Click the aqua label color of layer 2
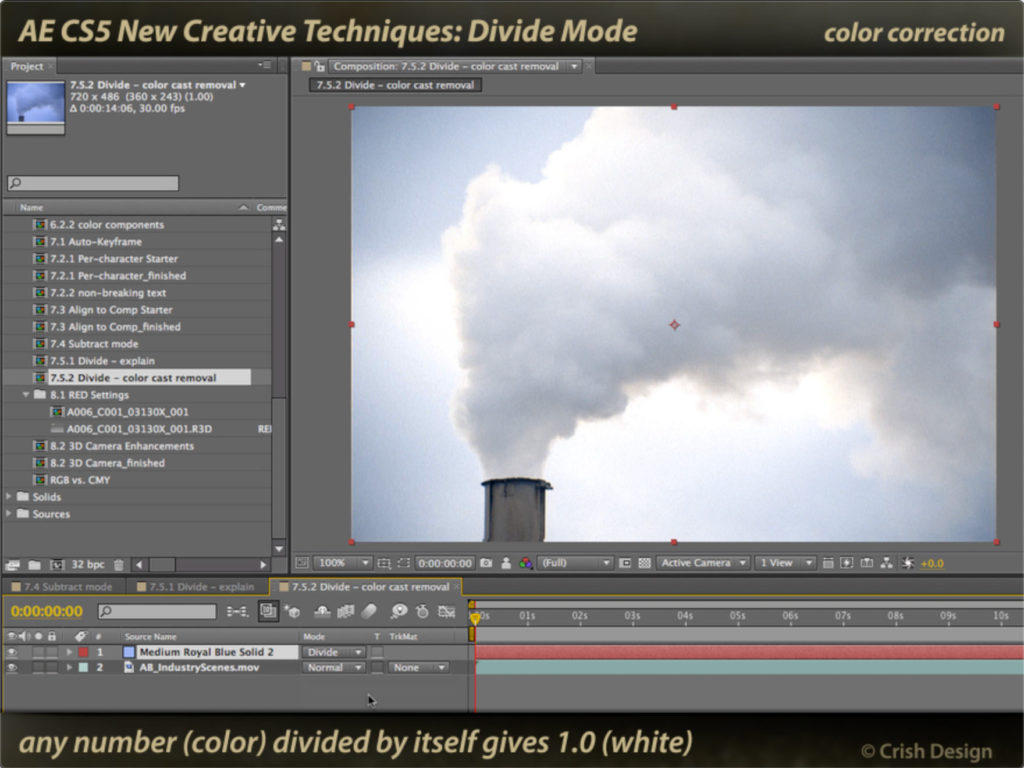 pos(84,667)
